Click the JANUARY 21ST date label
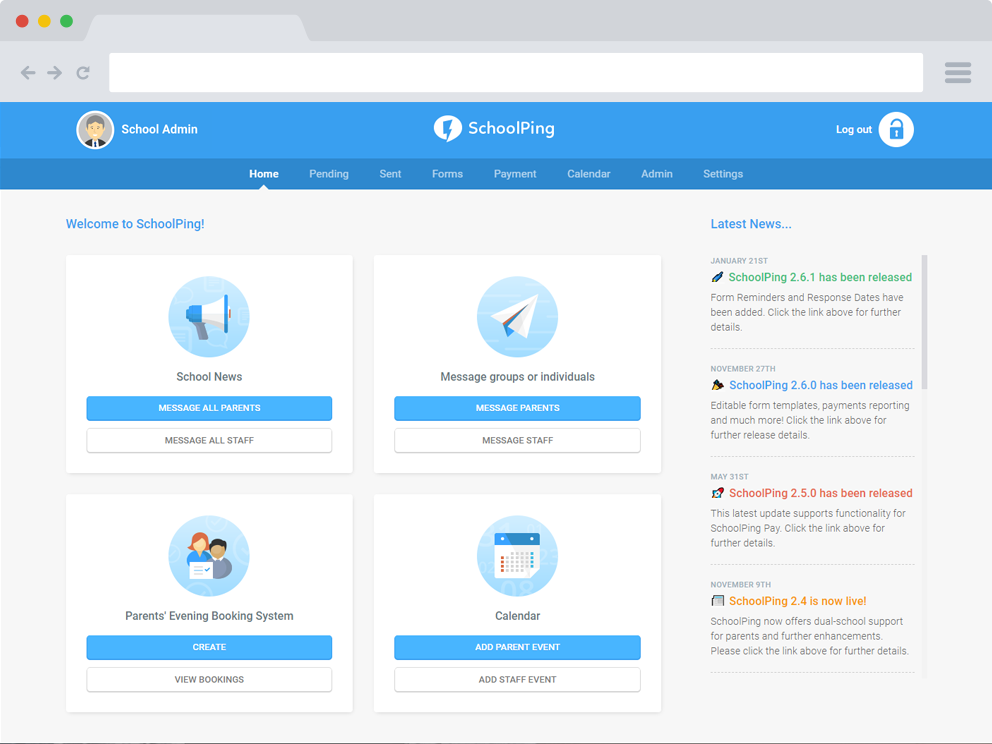This screenshot has height=744, width=992. tap(739, 261)
